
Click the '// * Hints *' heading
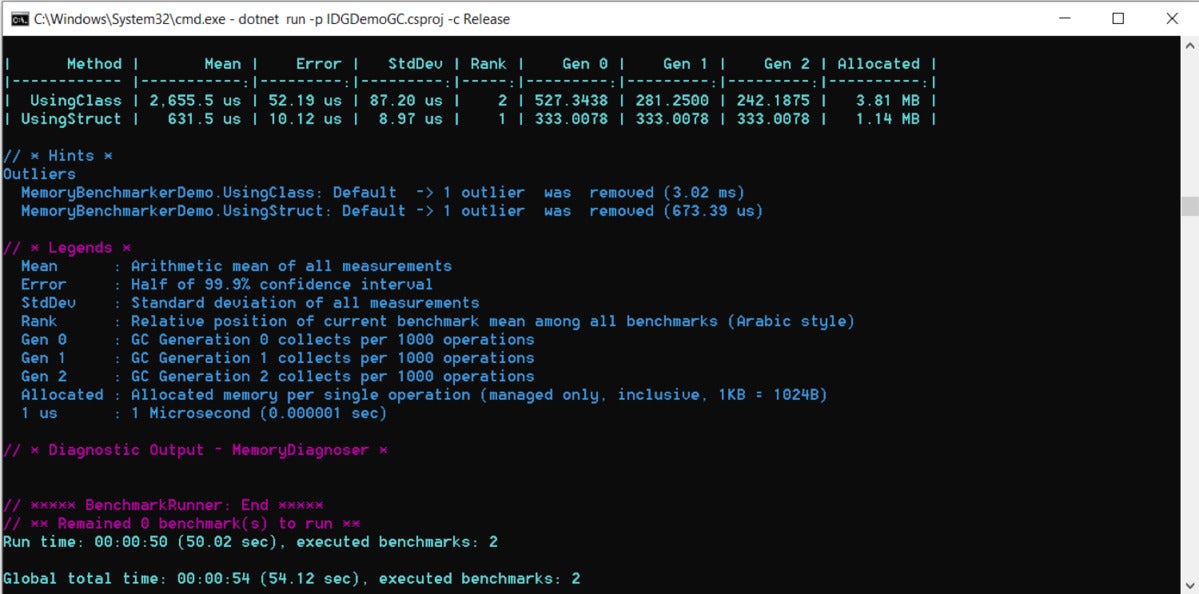tap(57, 156)
